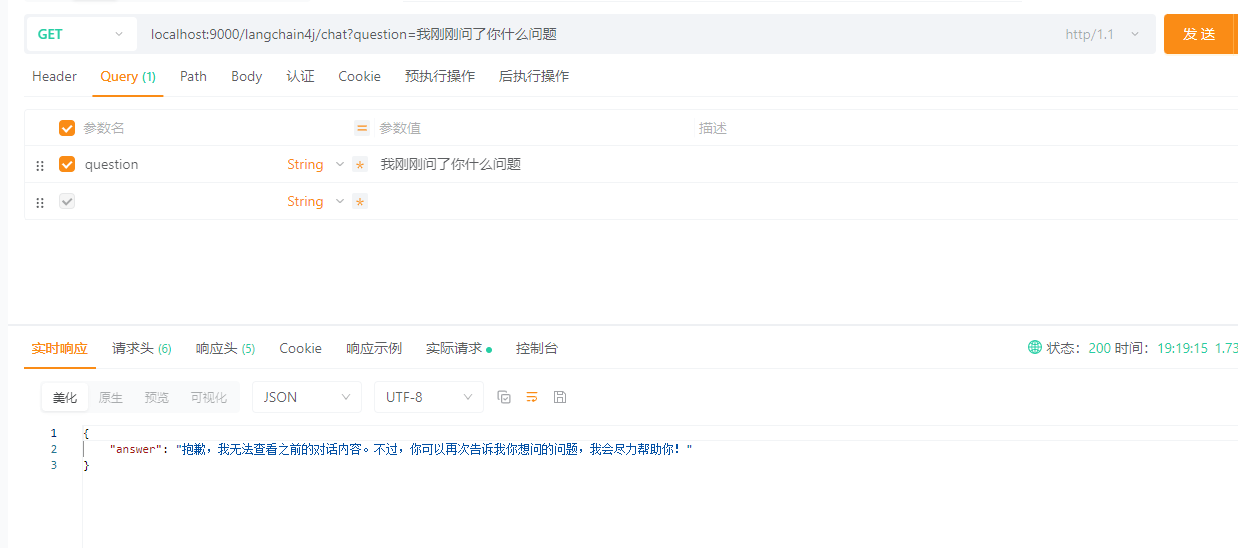Viewport: 1238px width, 548px height.
Task: Click the question parameter name field
Action: tap(180, 164)
